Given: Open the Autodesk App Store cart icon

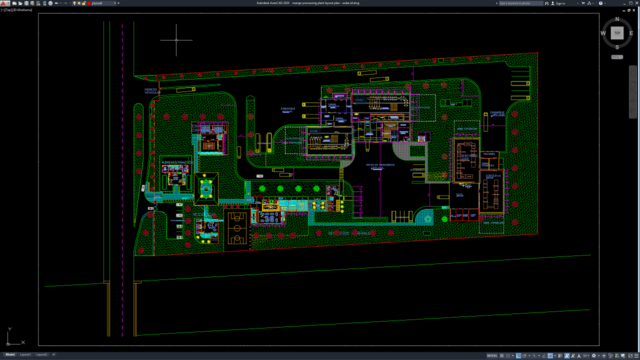Looking at the screenshot, I should (x=583, y=3).
